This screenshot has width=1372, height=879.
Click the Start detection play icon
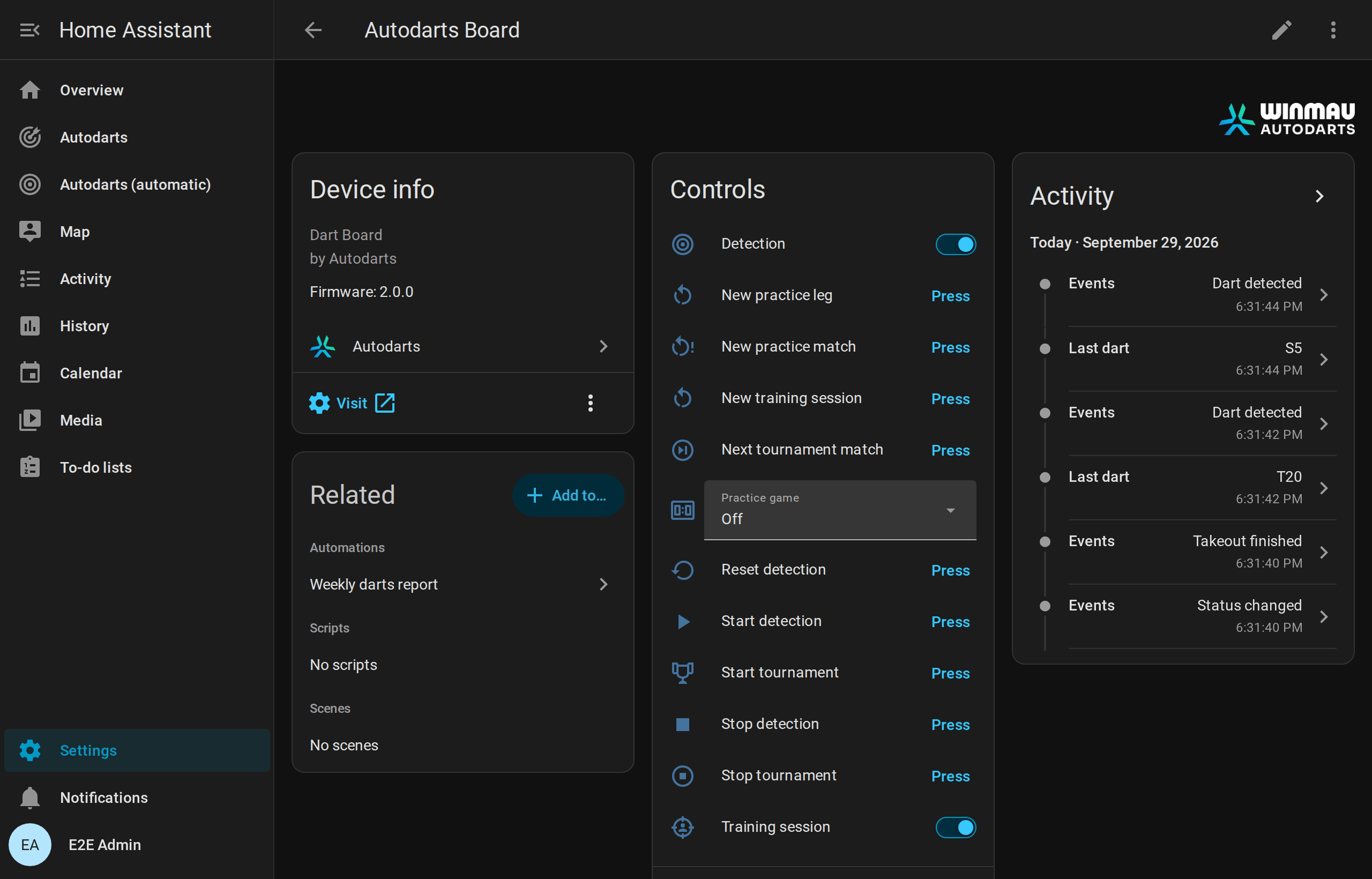pyautogui.click(x=683, y=622)
